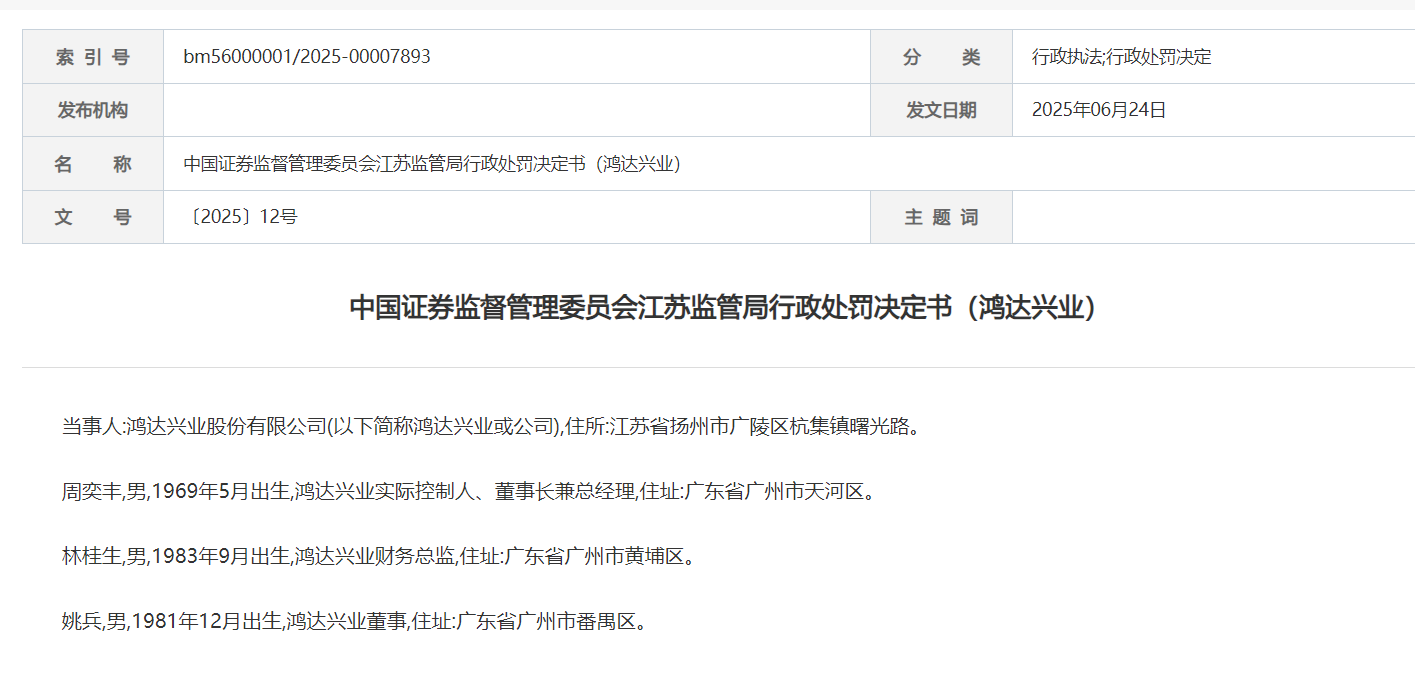
Task: Click the index number bm56000001/2025-00007893
Action: click(307, 57)
